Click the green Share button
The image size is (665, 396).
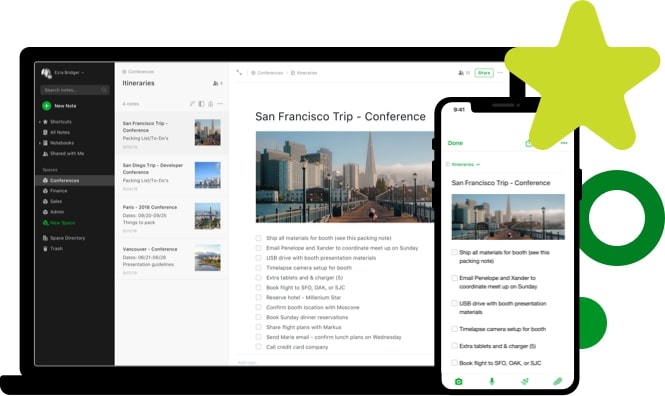[484, 73]
